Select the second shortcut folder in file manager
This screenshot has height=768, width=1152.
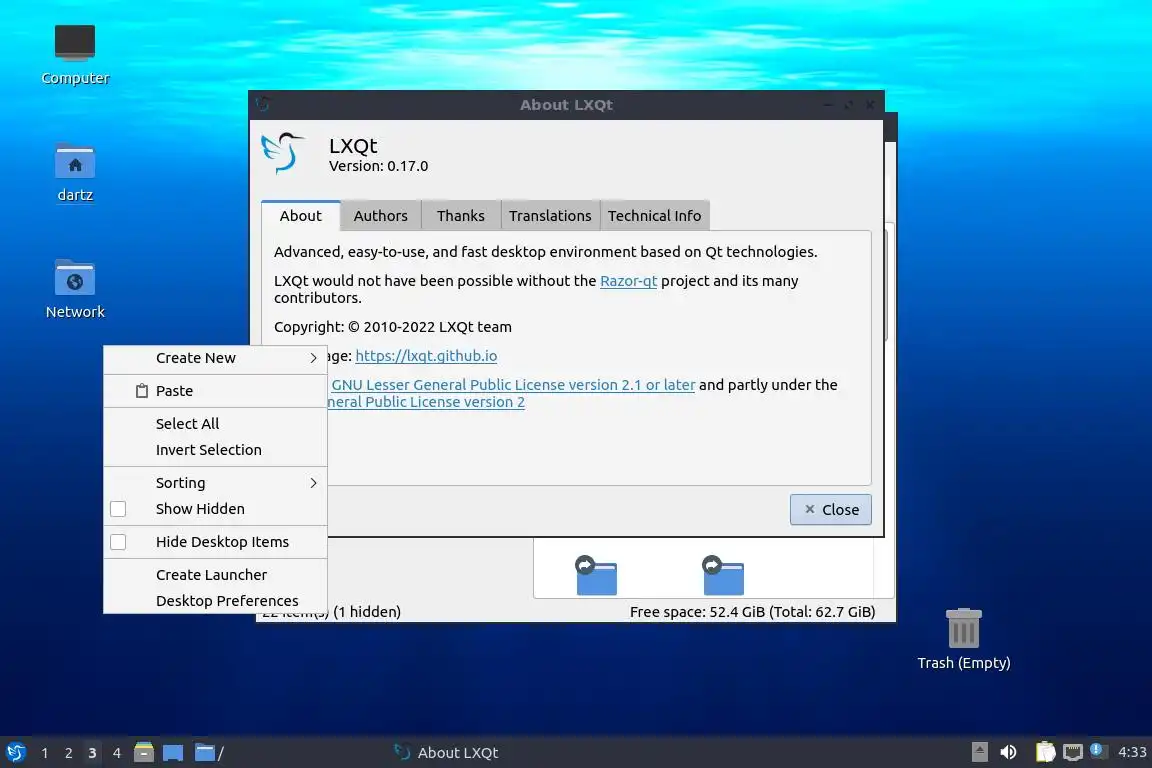pyautogui.click(x=723, y=575)
